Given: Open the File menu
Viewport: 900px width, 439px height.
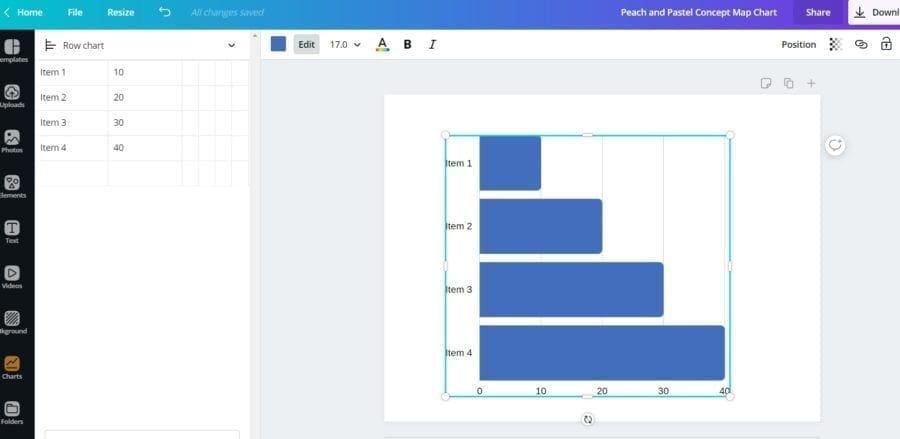Looking at the screenshot, I should (75, 12).
